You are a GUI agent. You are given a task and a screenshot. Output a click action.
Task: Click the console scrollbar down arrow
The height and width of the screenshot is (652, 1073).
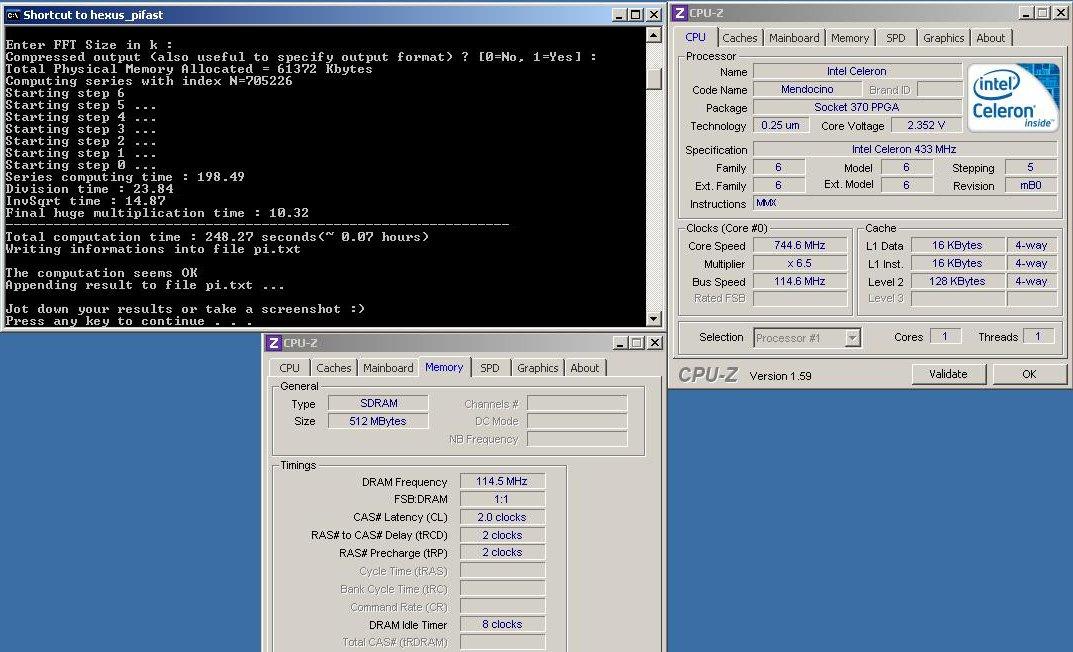654,318
